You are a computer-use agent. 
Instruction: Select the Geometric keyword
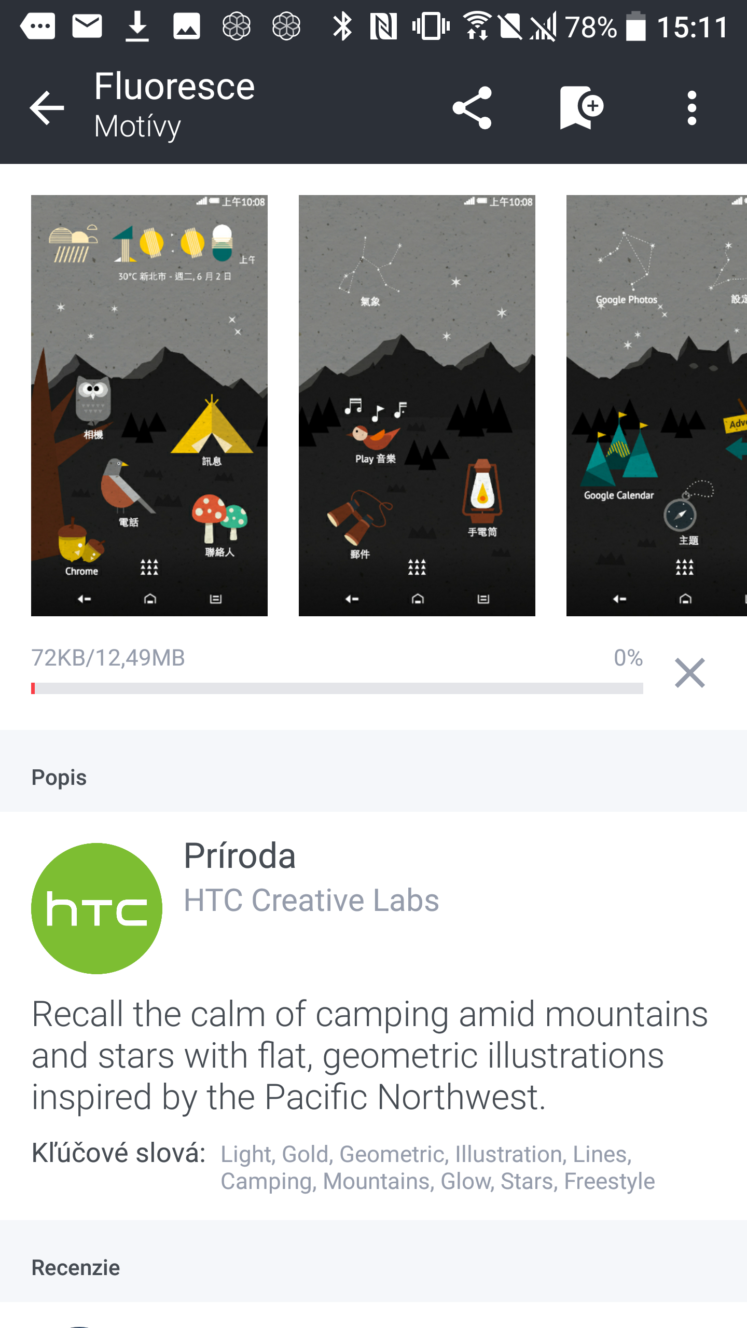click(x=394, y=1155)
